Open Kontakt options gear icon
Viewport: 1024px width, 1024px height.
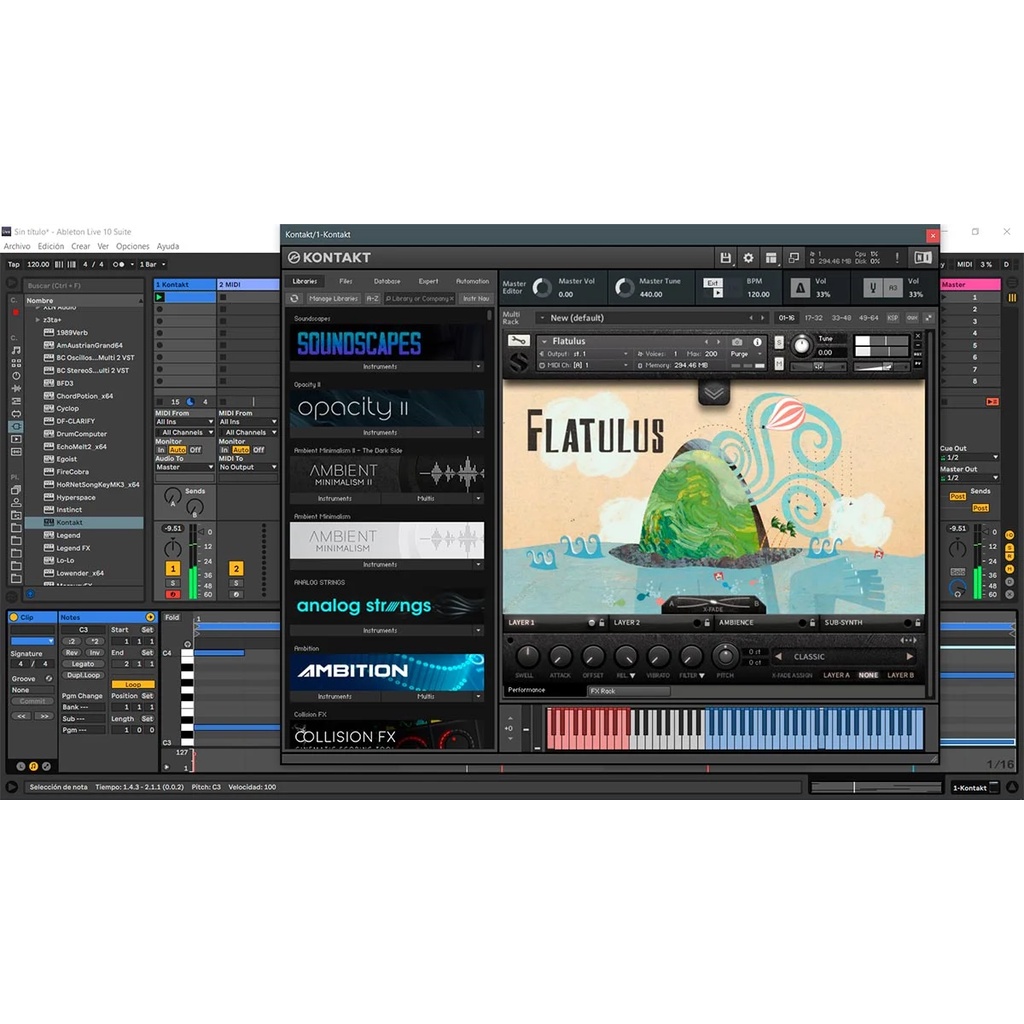pyautogui.click(x=748, y=258)
